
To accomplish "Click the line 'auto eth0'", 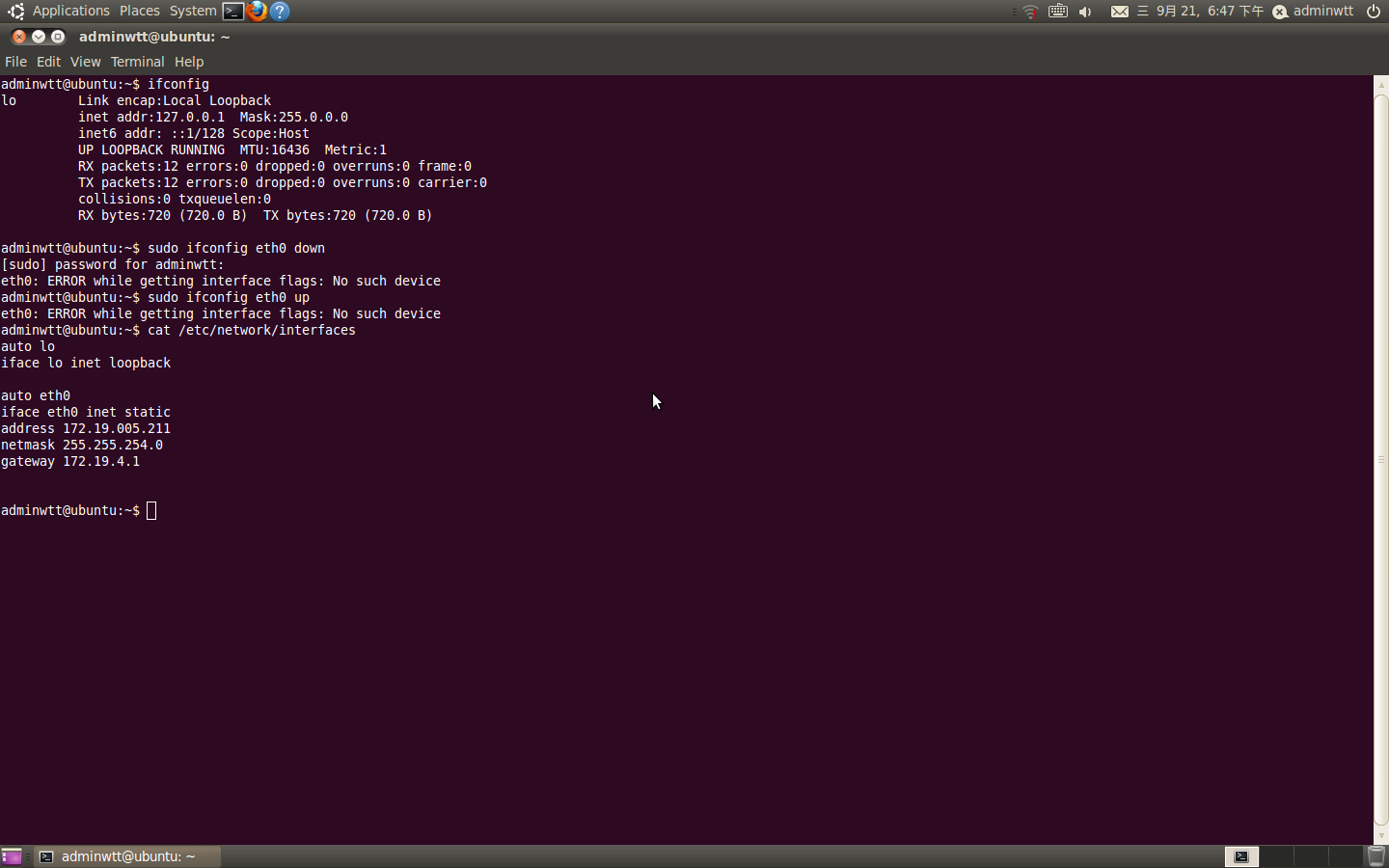I will [x=36, y=395].
